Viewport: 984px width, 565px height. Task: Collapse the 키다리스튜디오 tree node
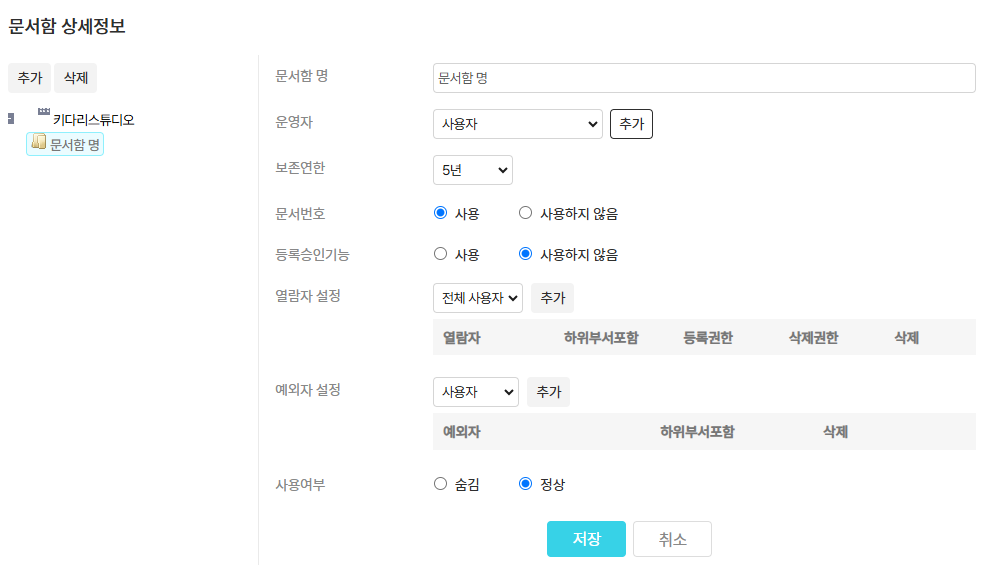tap(11, 119)
